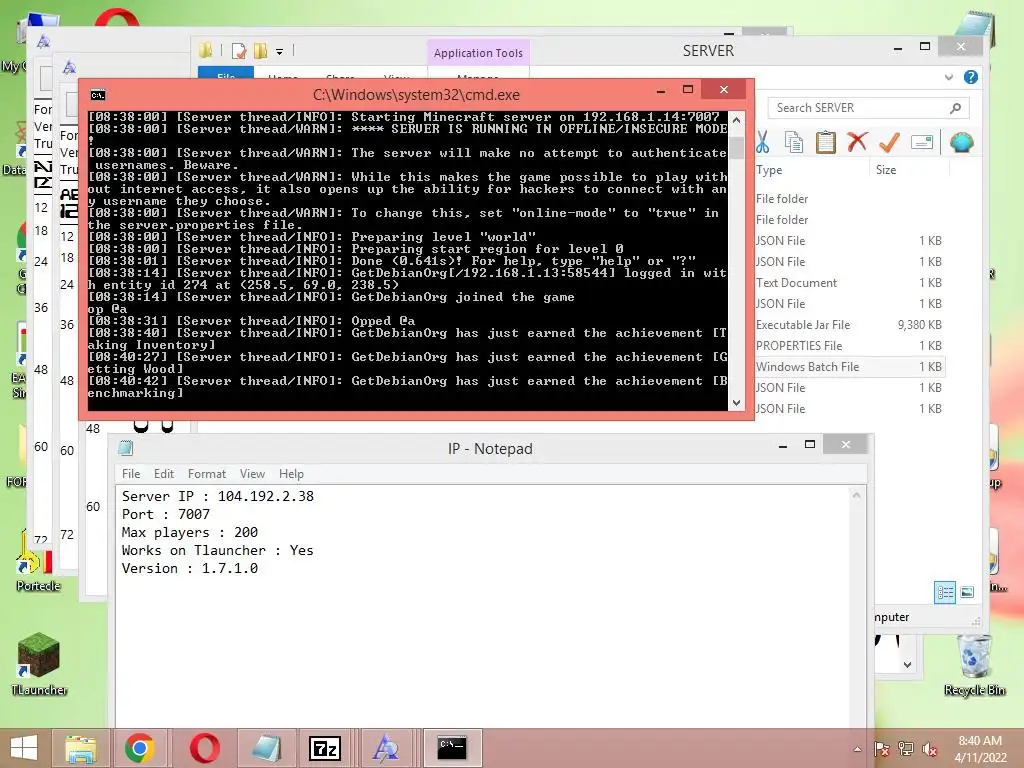Click orange checkmark icon in SERVER toolbar
Screen dimensions: 1024x768
tap(889, 142)
